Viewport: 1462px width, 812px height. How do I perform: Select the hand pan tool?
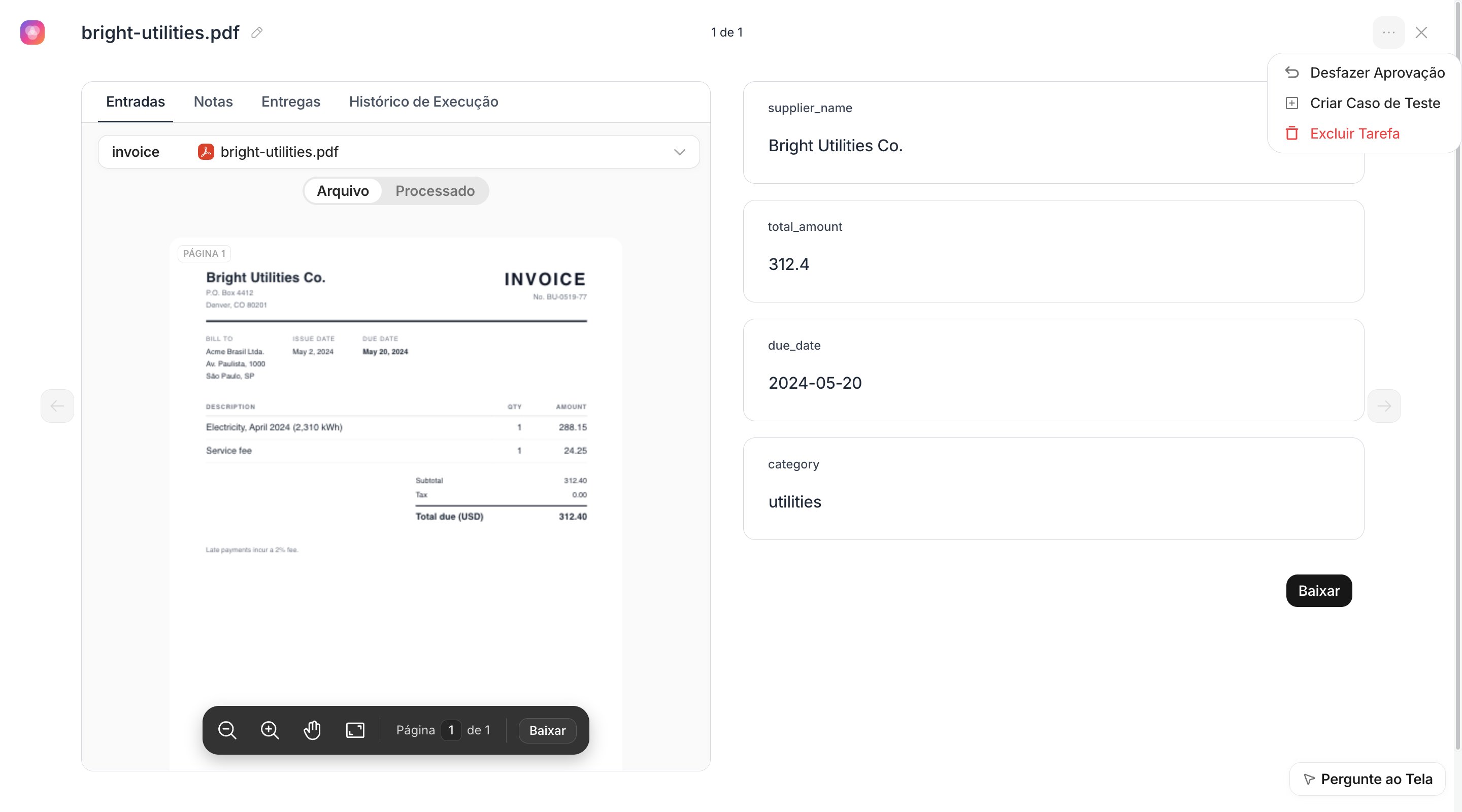coord(312,730)
